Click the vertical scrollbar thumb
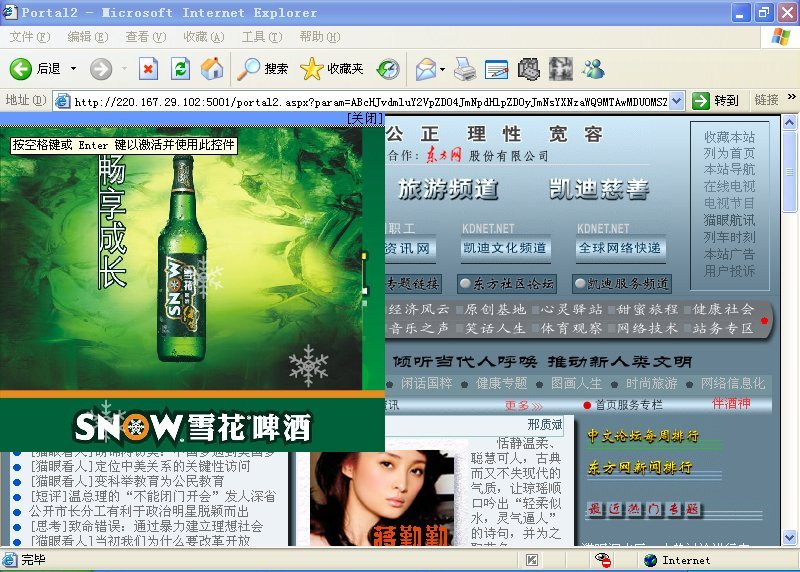Viewport: 800px width, 572px height. [789, 171]
